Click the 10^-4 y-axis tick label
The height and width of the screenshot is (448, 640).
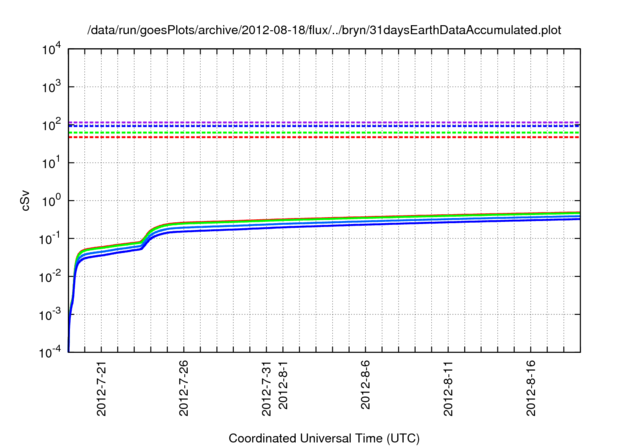pos(51,352)
